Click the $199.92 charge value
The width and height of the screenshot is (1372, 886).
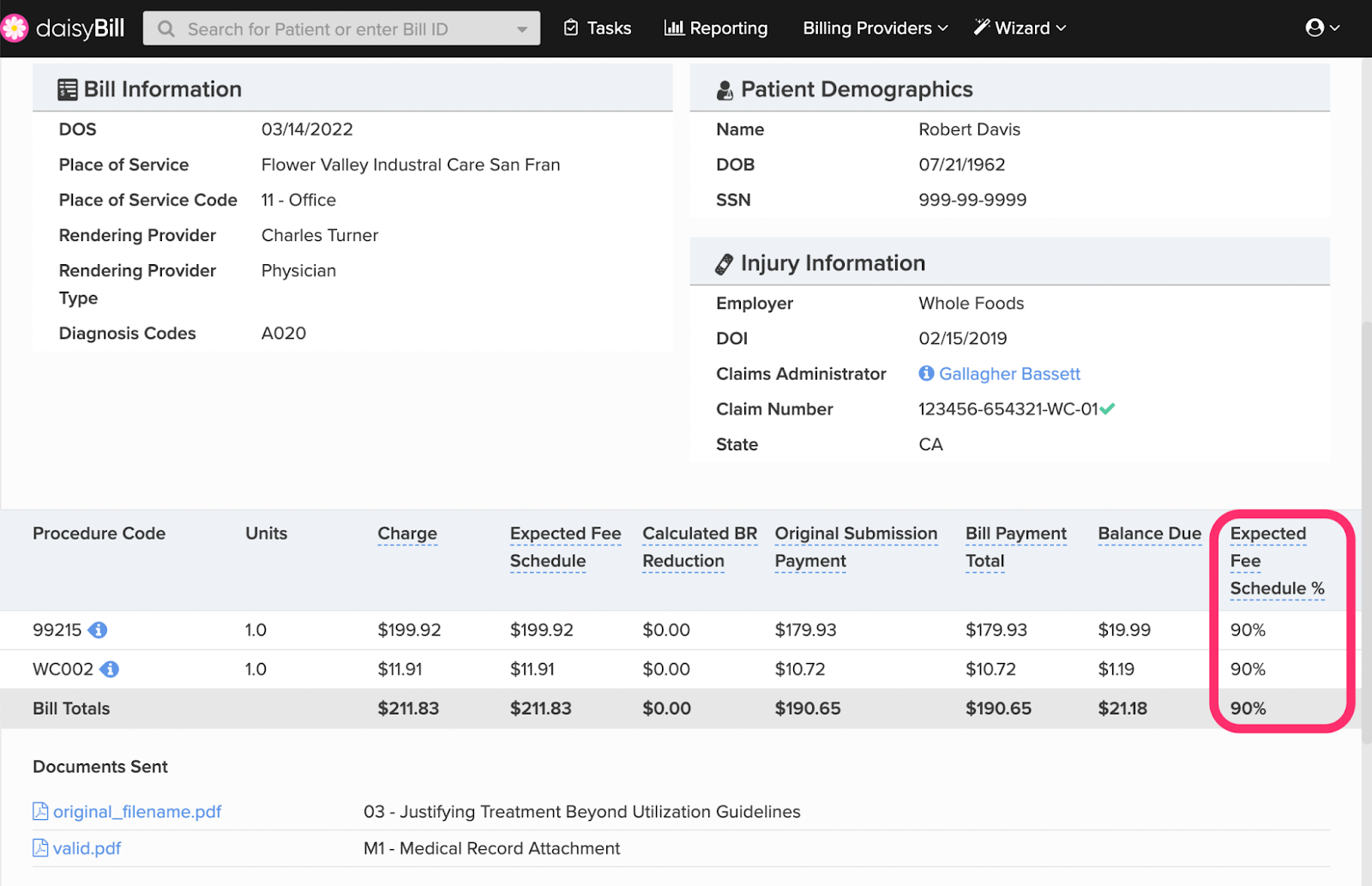coord(409,630)
